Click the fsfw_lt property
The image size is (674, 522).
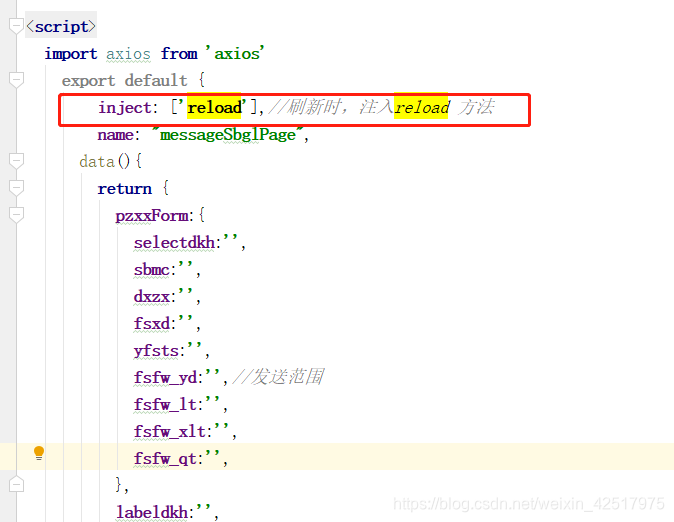tap(165, 405)
